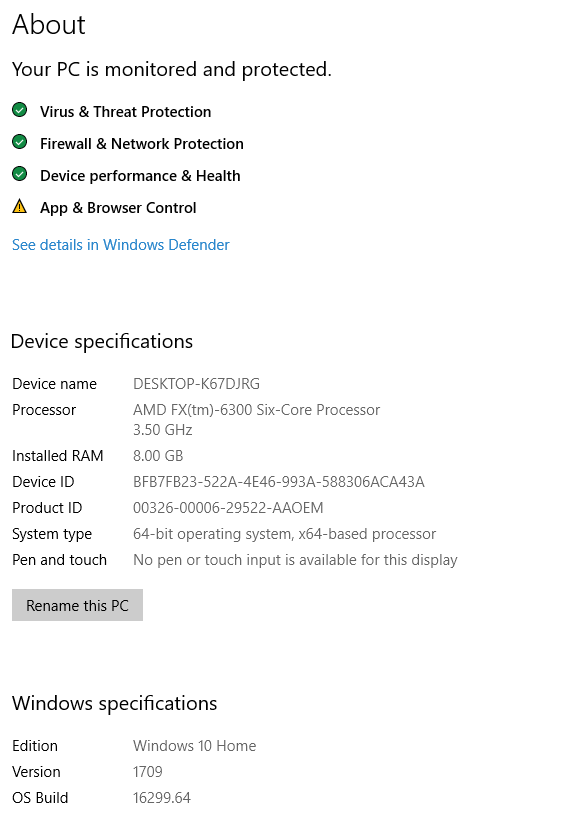Viewport: 561px width, 815px height.
Task: Select the App & Browser Control label
Action: 118,208
